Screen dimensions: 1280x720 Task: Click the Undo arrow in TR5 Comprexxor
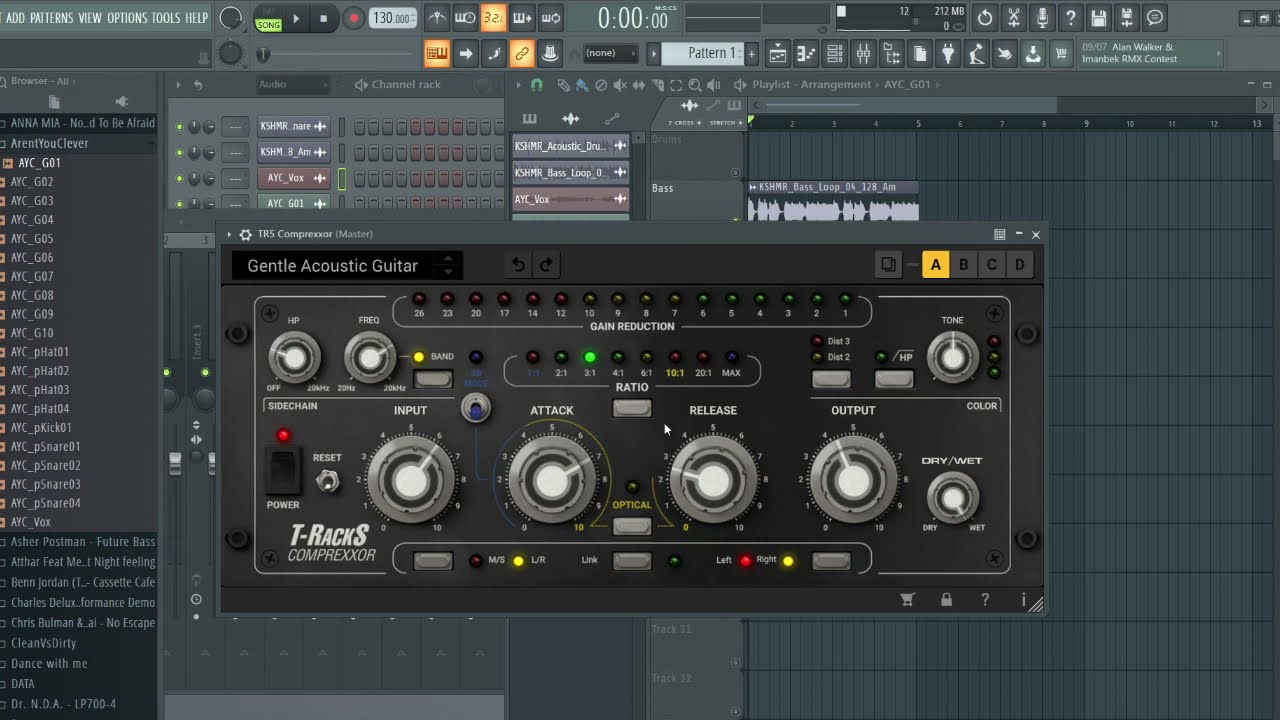pos(518,265)
